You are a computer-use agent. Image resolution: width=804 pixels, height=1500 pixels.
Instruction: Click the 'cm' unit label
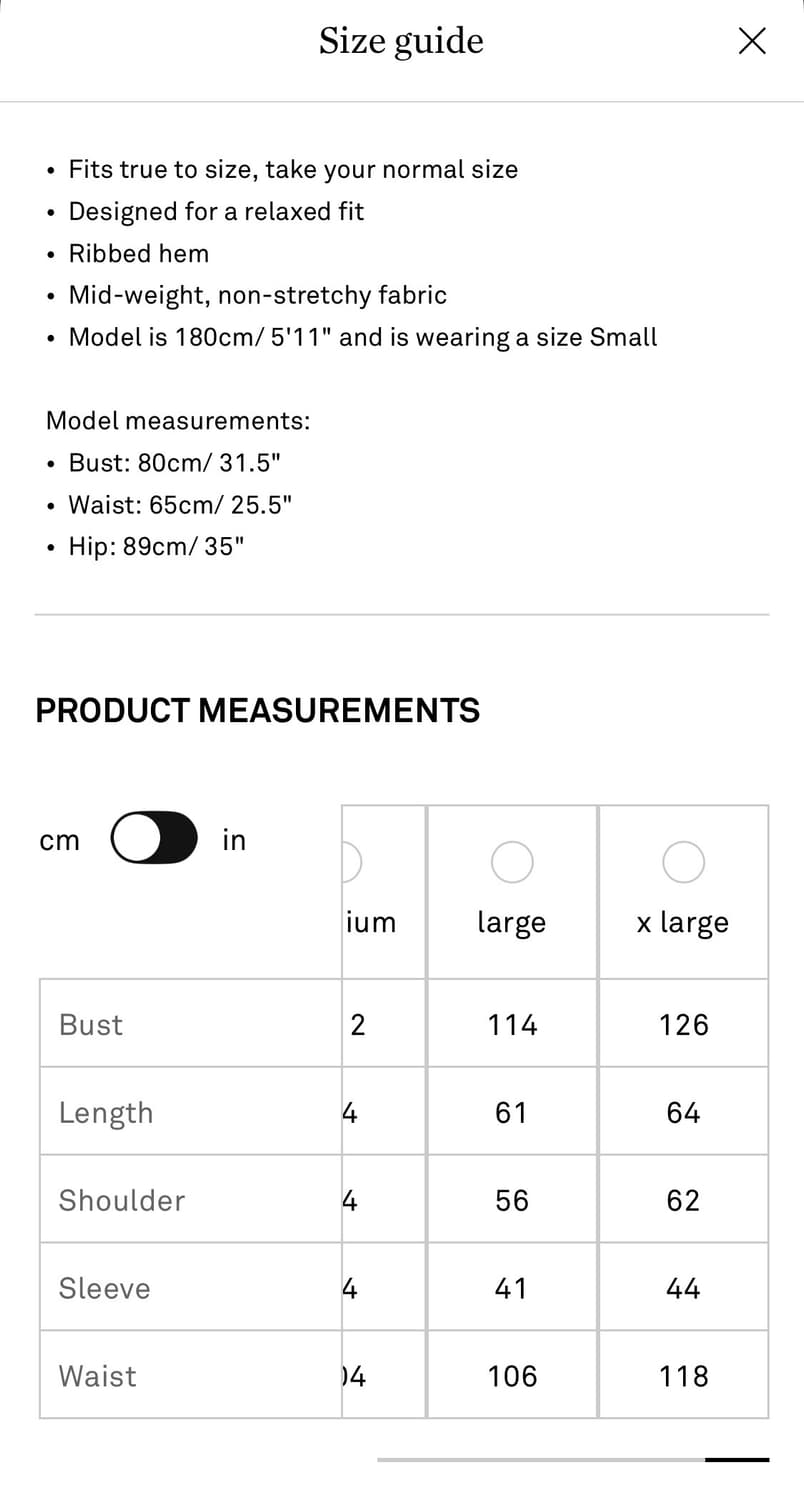tap(59, 841)
